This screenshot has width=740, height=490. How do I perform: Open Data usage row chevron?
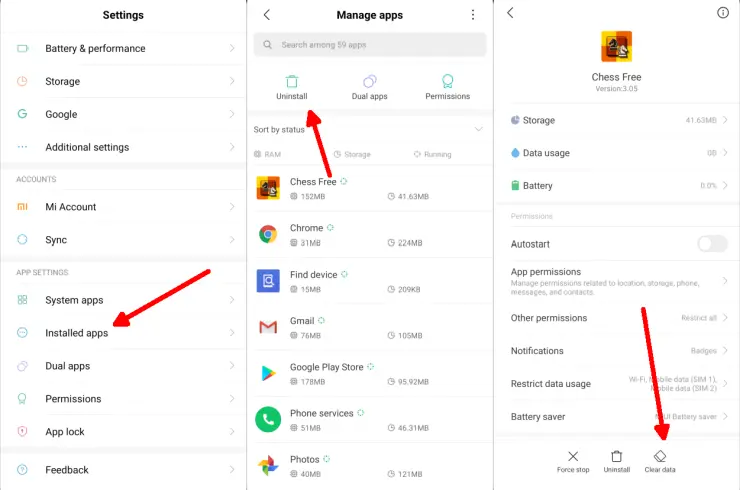coord(725,152)
